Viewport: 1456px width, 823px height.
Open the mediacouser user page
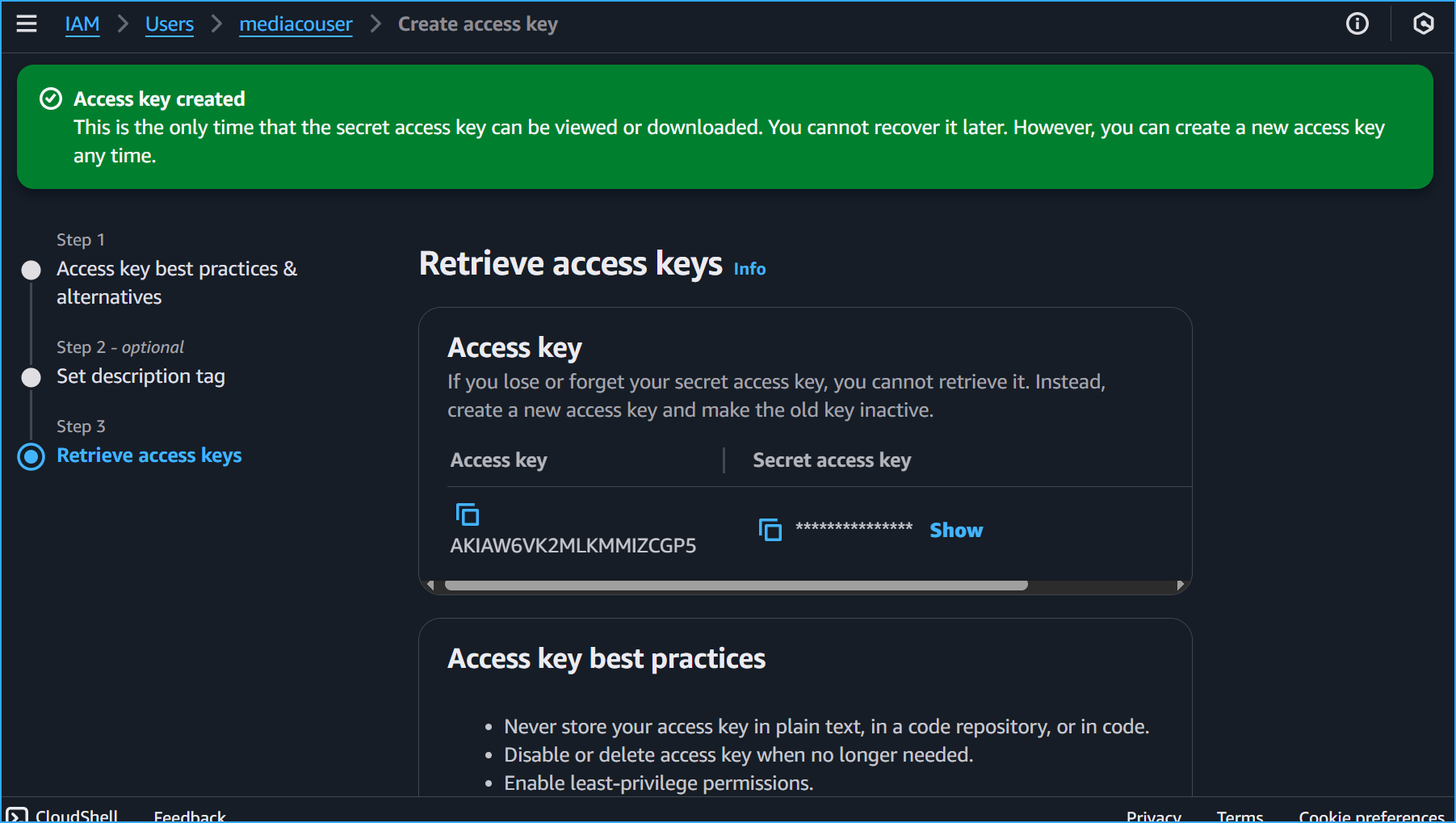pyautogui.click(x=296, y=23)
